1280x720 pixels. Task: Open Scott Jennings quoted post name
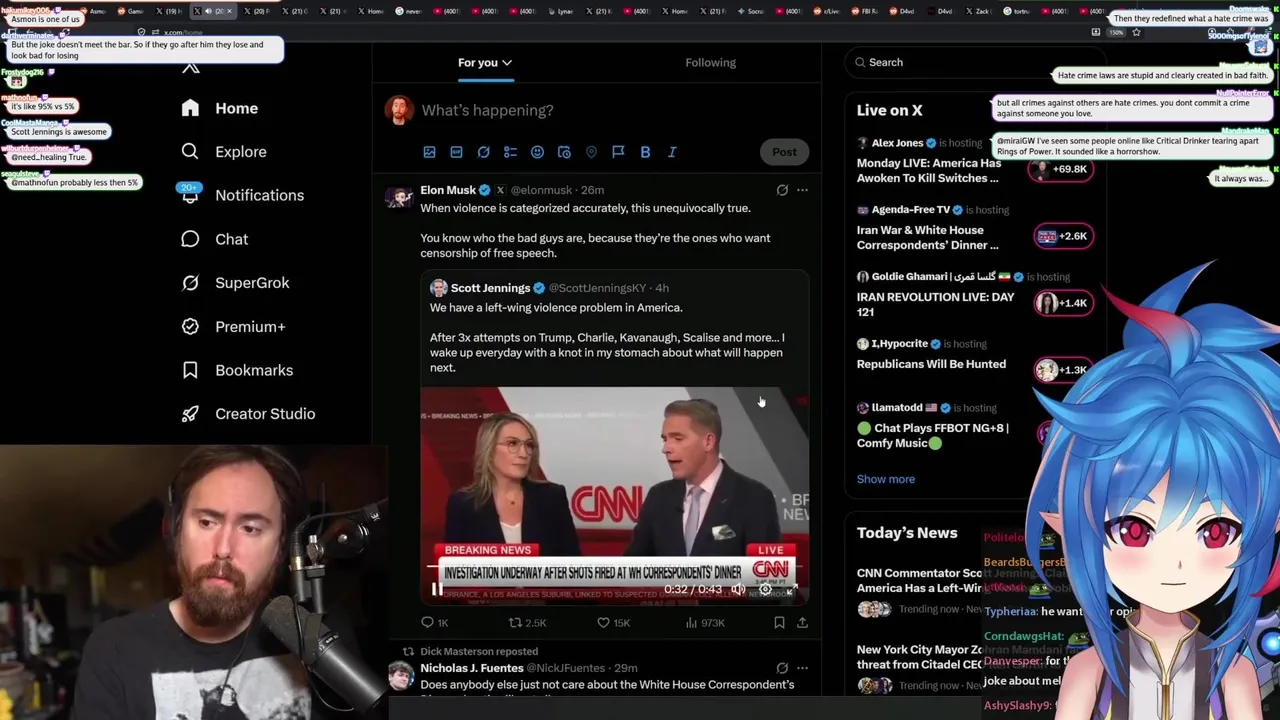click(x=490, y=288)
